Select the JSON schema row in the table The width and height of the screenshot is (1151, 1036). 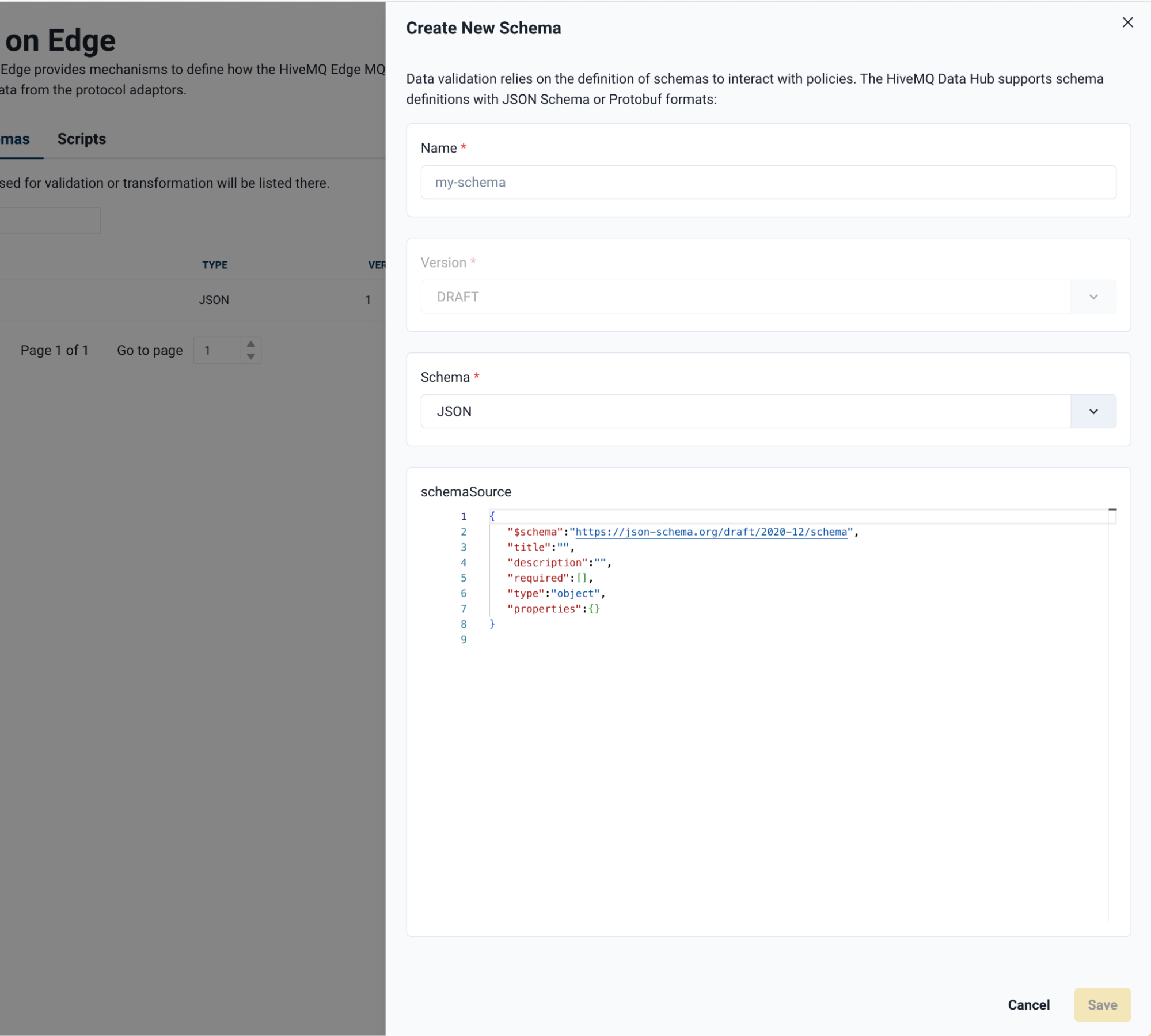point(213,299)
